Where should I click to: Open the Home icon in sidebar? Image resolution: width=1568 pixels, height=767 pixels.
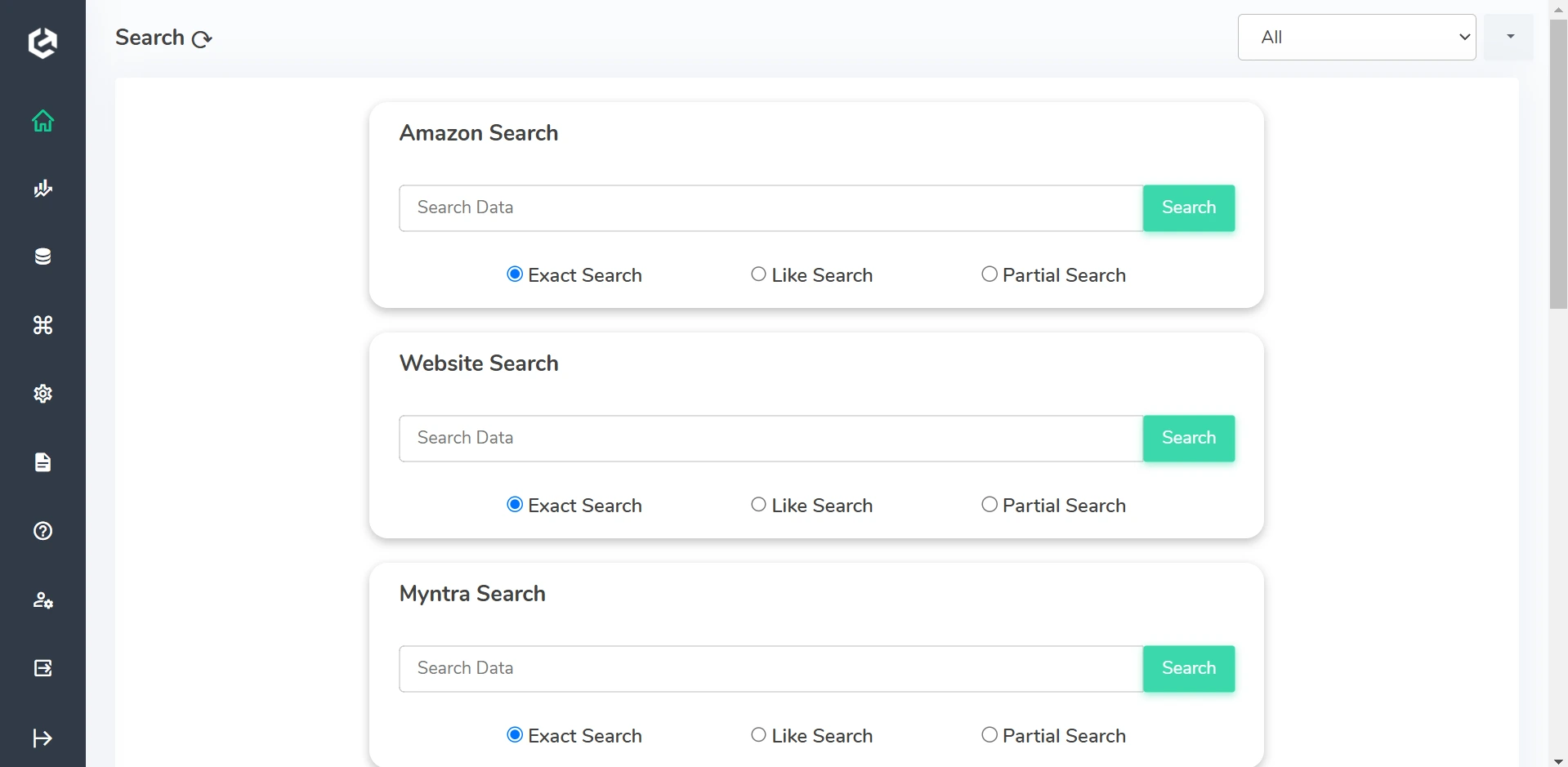(42, 121)
